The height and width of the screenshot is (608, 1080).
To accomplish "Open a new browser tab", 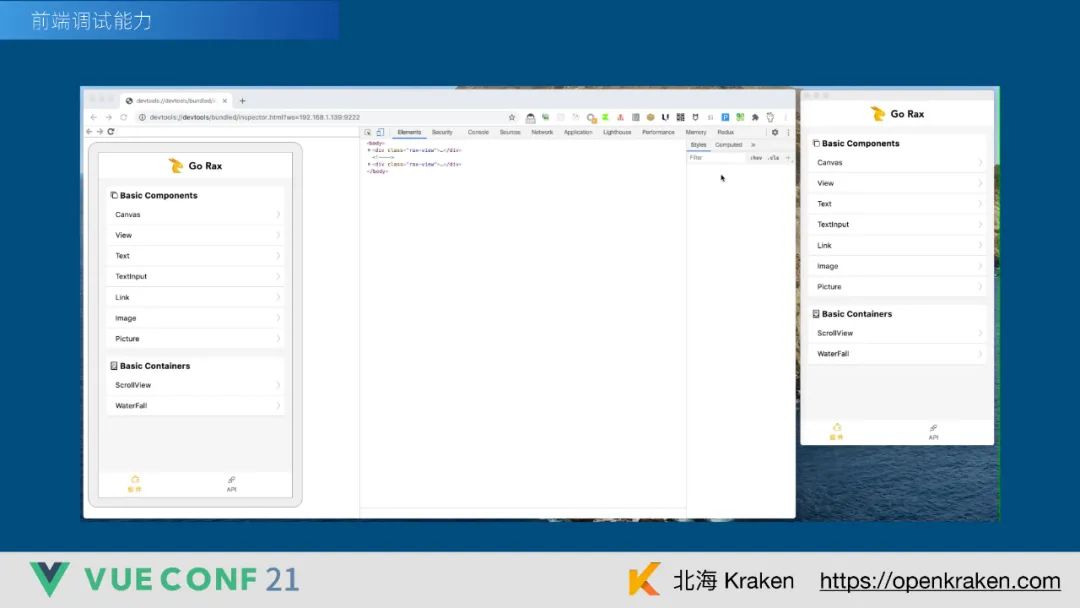I will pyautogui.click(x=242, y=101).
